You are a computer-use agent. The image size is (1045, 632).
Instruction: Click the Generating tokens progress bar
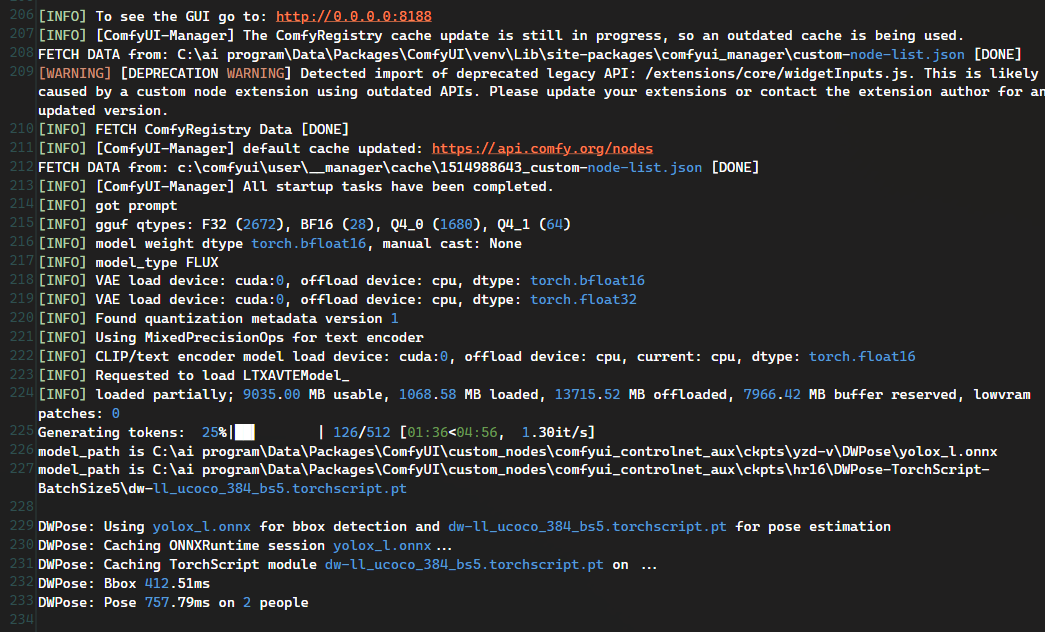click(x=276, y=433)
